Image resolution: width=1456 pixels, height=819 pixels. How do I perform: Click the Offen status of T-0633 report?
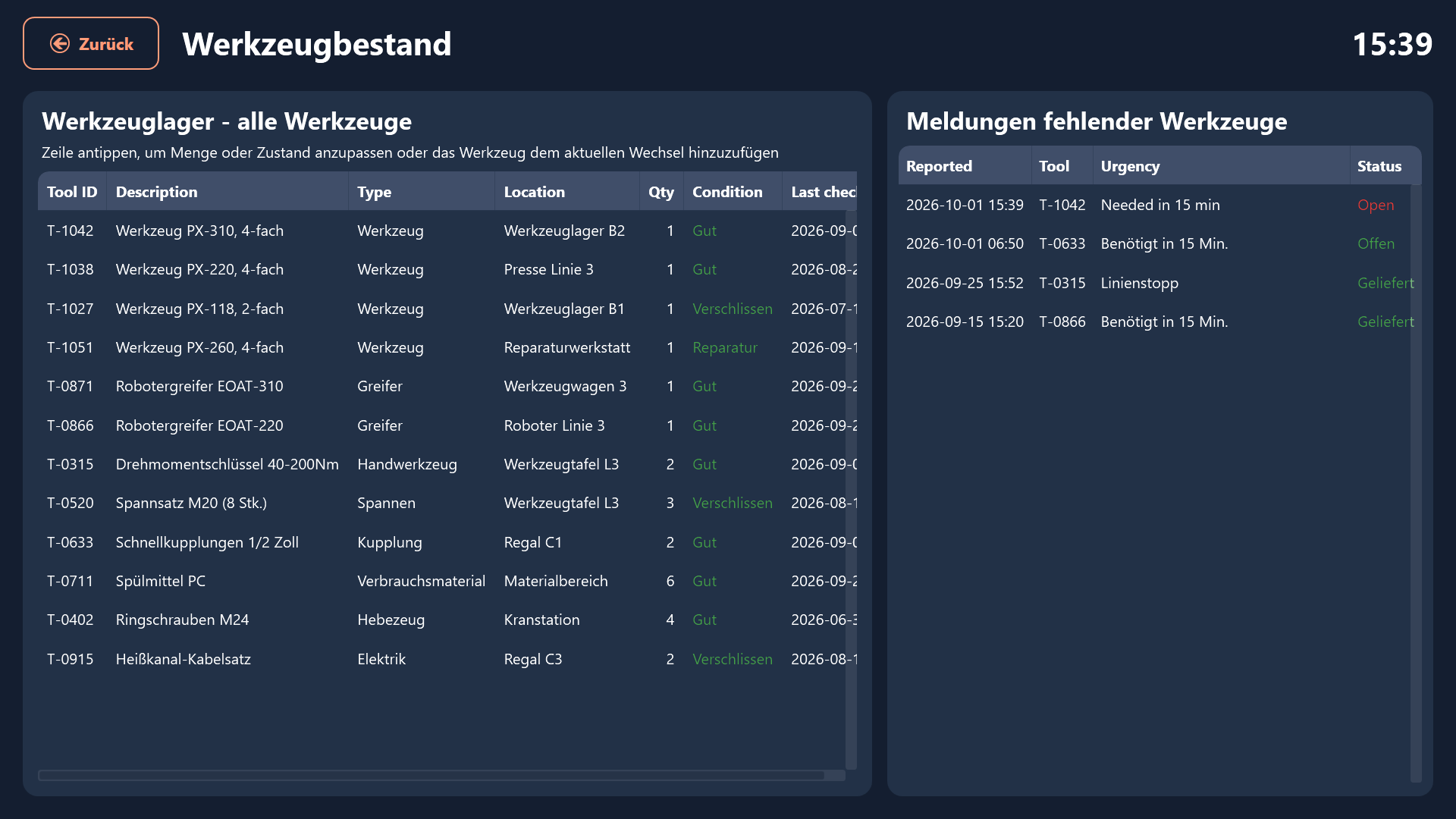(1376, 243)
